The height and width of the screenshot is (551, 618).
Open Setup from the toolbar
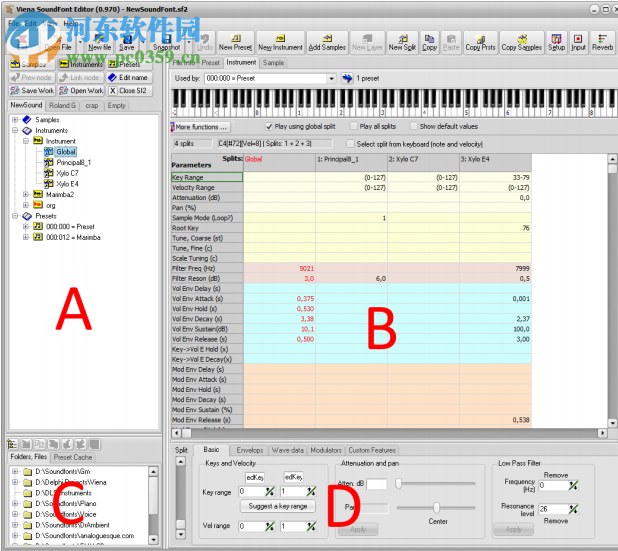tap(556, 43)
